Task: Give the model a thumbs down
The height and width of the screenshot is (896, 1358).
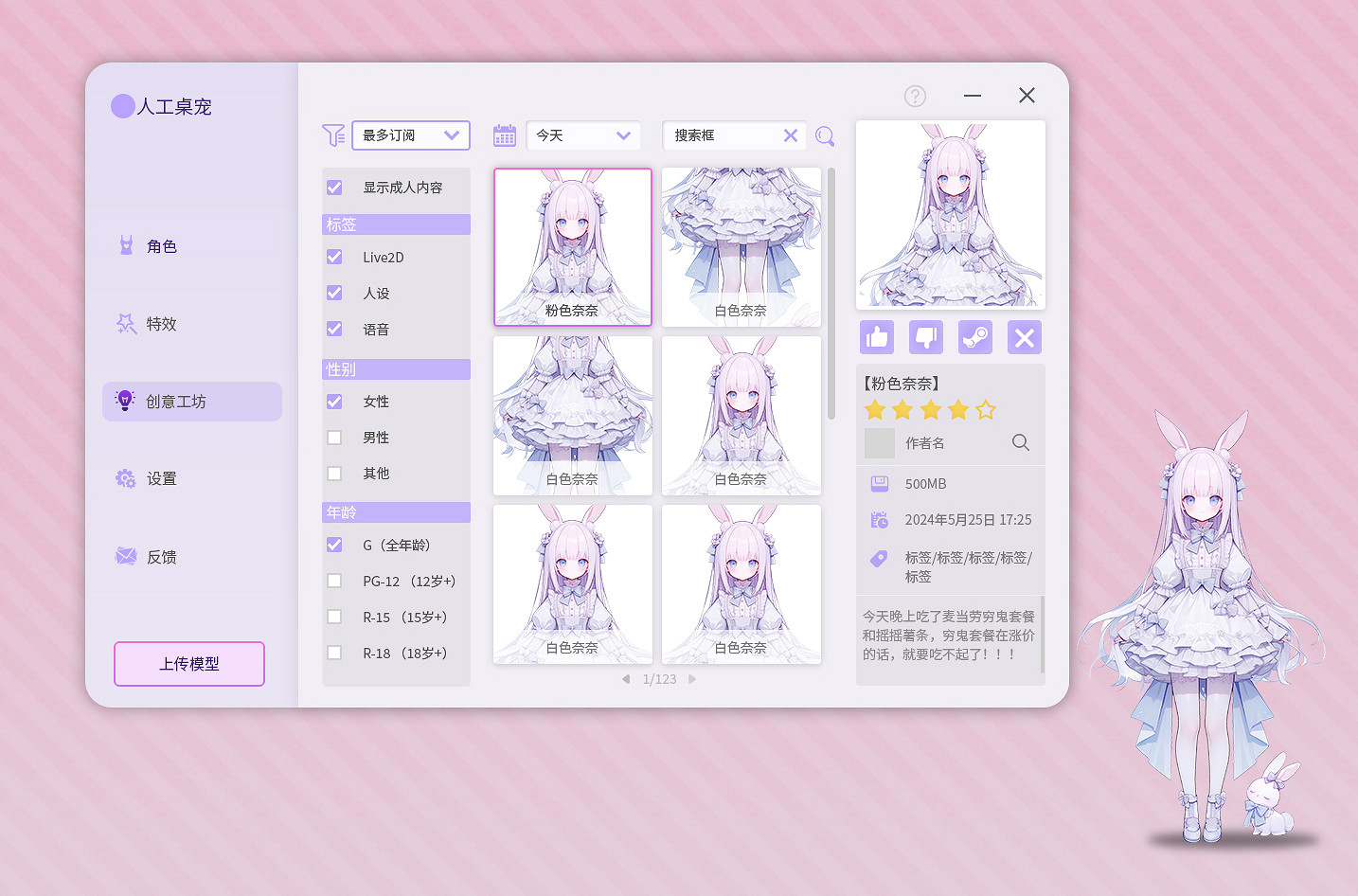Action: 925,336
